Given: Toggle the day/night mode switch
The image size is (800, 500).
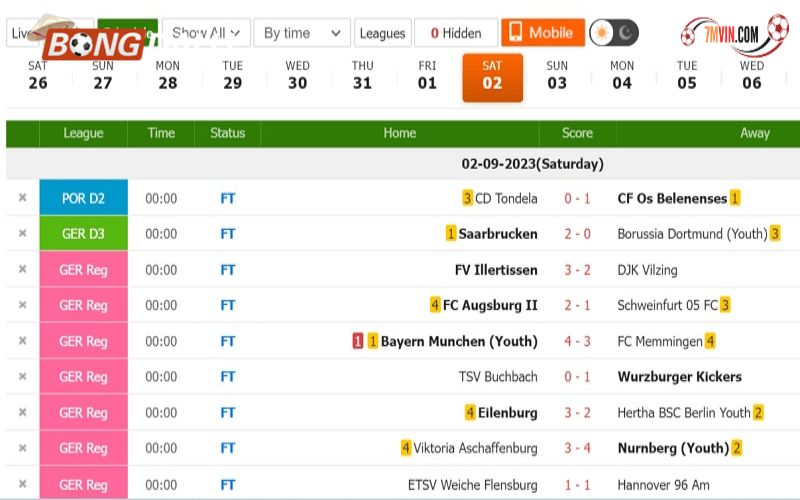Looking at the screenshot, I should pos(614,33).
